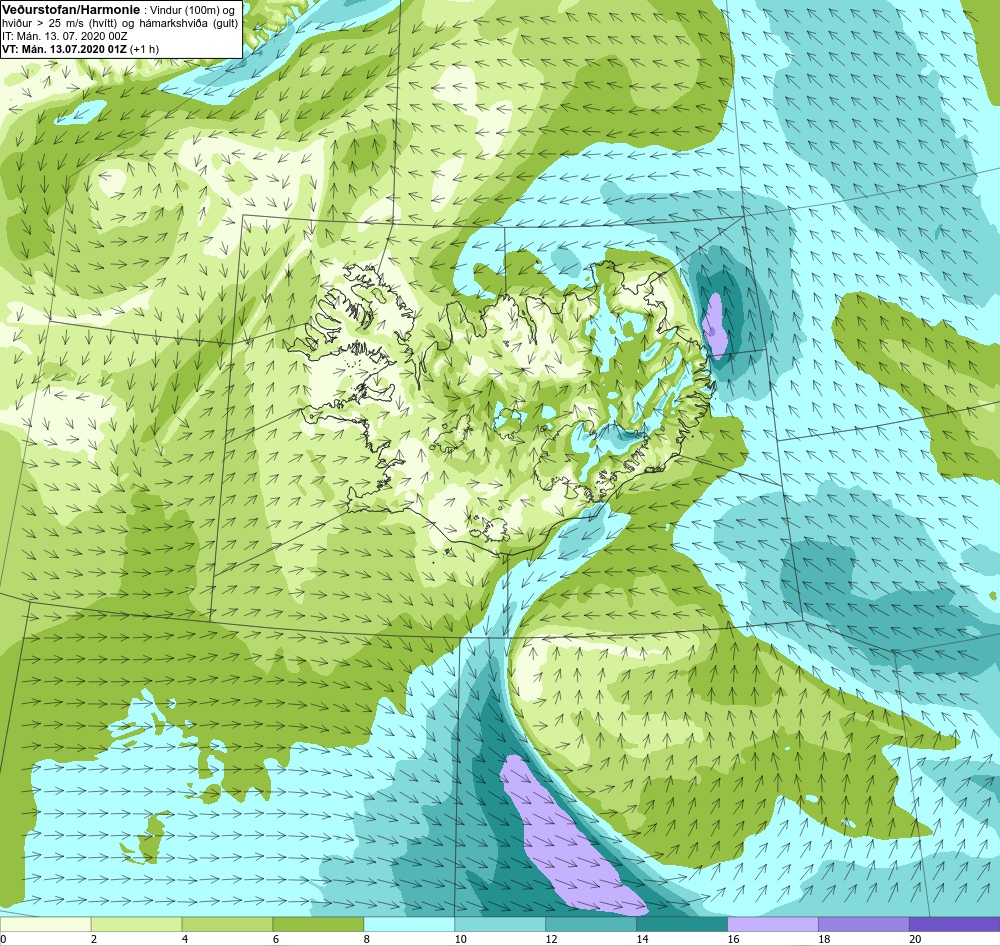Click the legend scale label "10"
The width and height of the screenshot is (1000, 946).
[x=460, y=939]
